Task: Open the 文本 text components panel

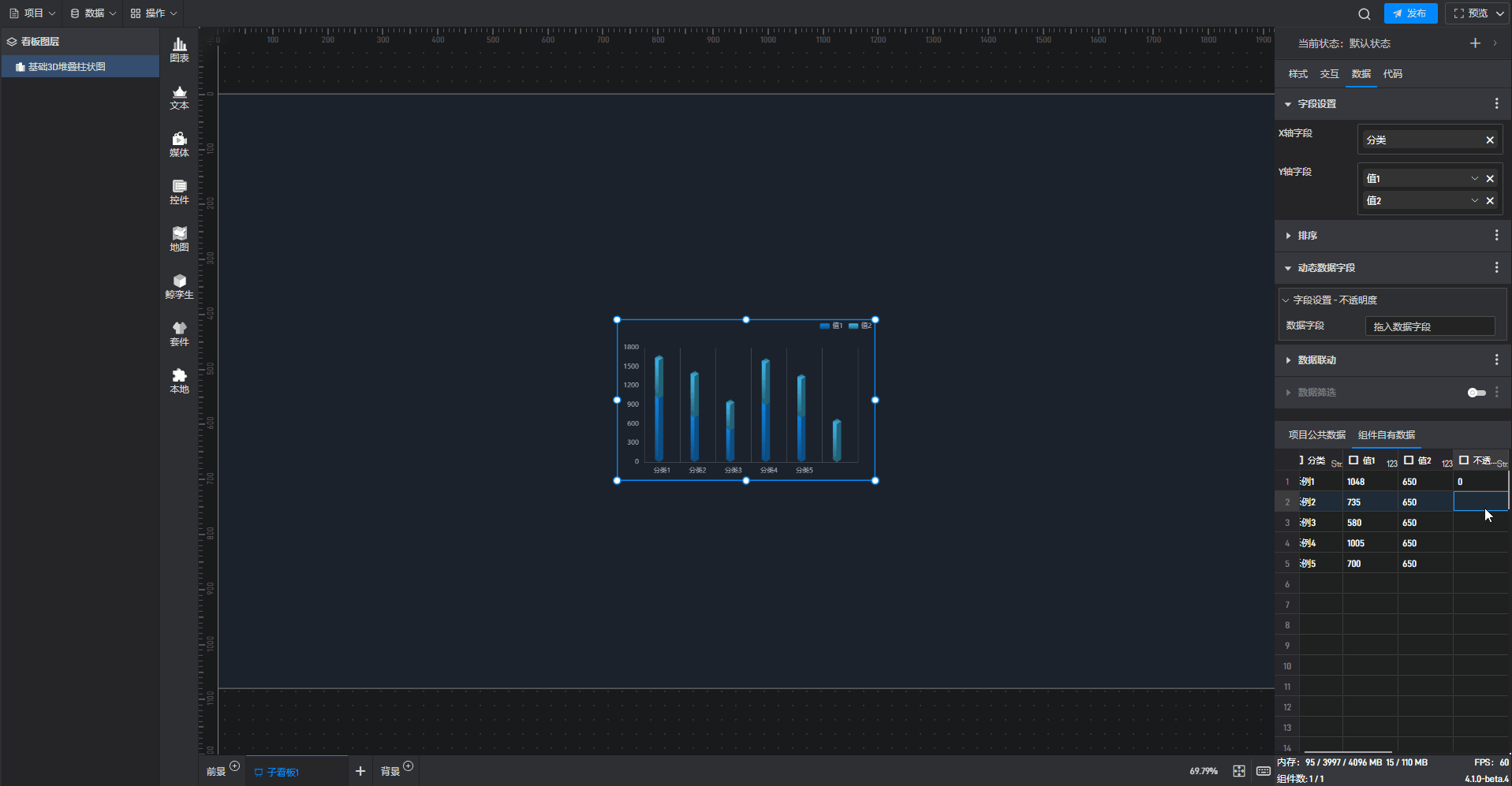Action: tap(180, 98)
